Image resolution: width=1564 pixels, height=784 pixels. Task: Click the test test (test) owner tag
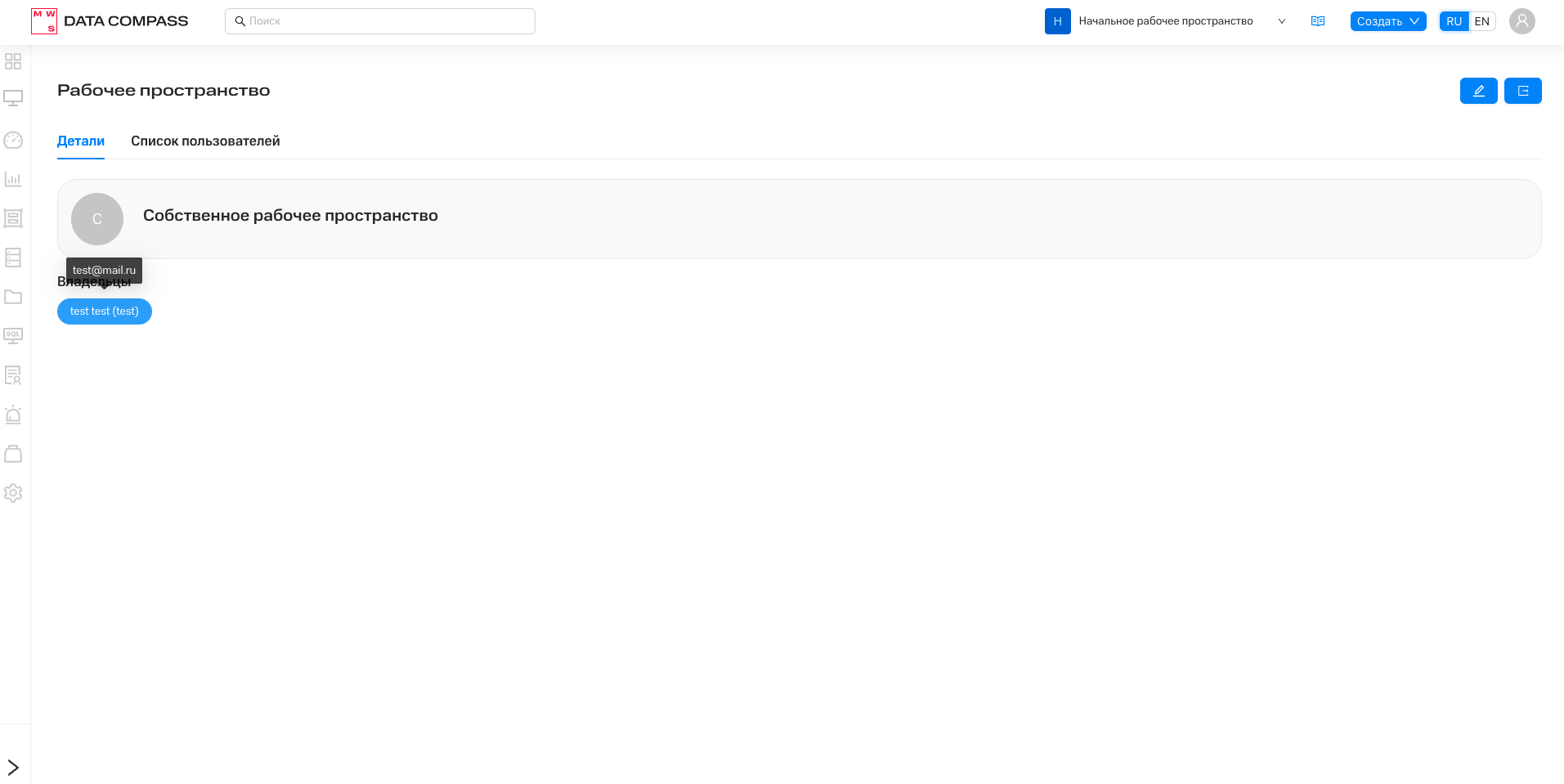(x=105, y=311)
